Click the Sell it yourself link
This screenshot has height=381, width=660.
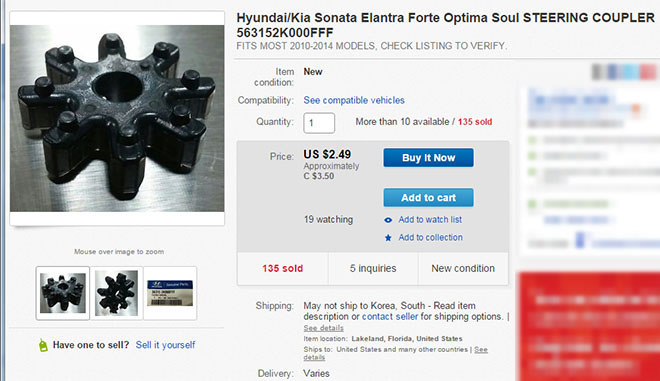165,345
